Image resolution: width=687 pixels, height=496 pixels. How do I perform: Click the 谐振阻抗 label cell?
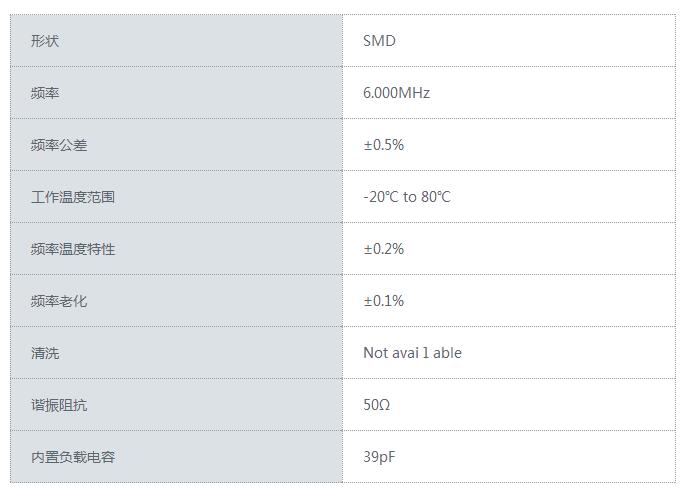point(59,405)
